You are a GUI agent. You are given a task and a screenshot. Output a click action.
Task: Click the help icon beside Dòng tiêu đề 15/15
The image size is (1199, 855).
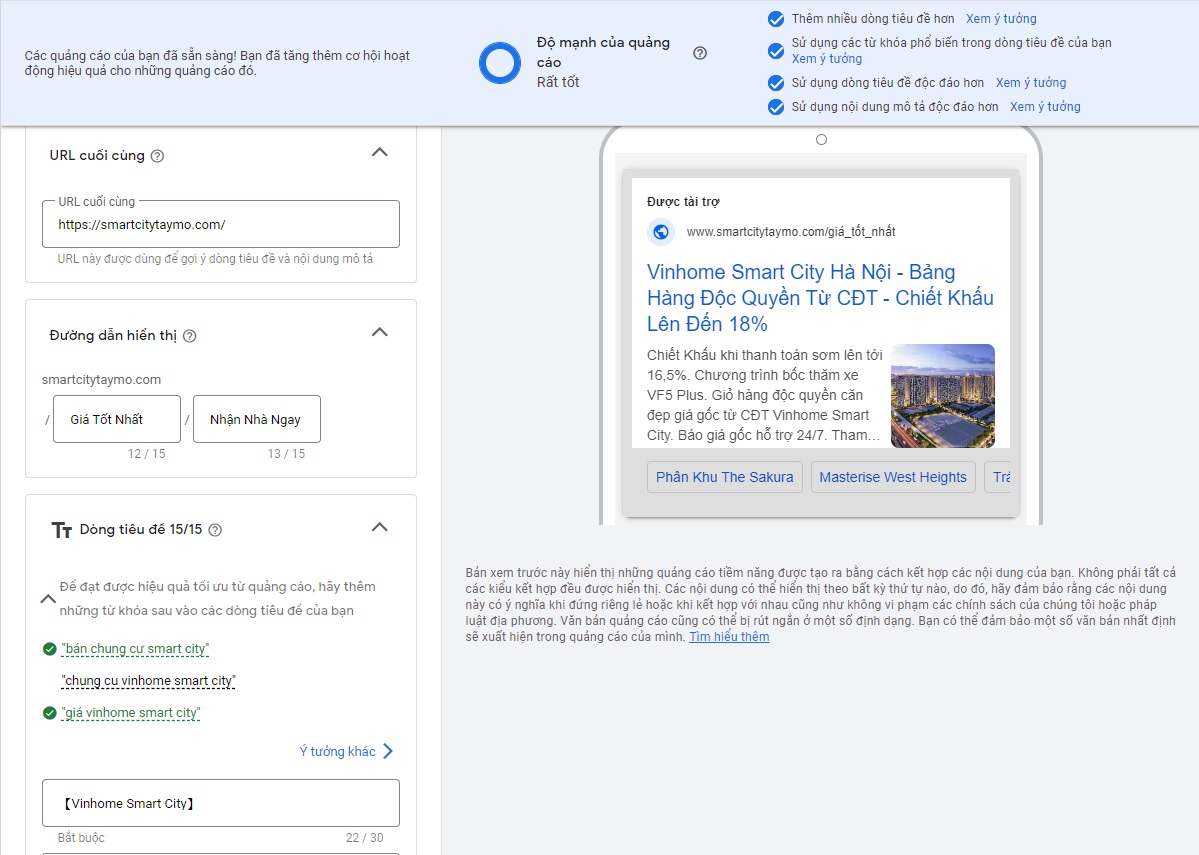pyautogui.click(x=216, y=530)
